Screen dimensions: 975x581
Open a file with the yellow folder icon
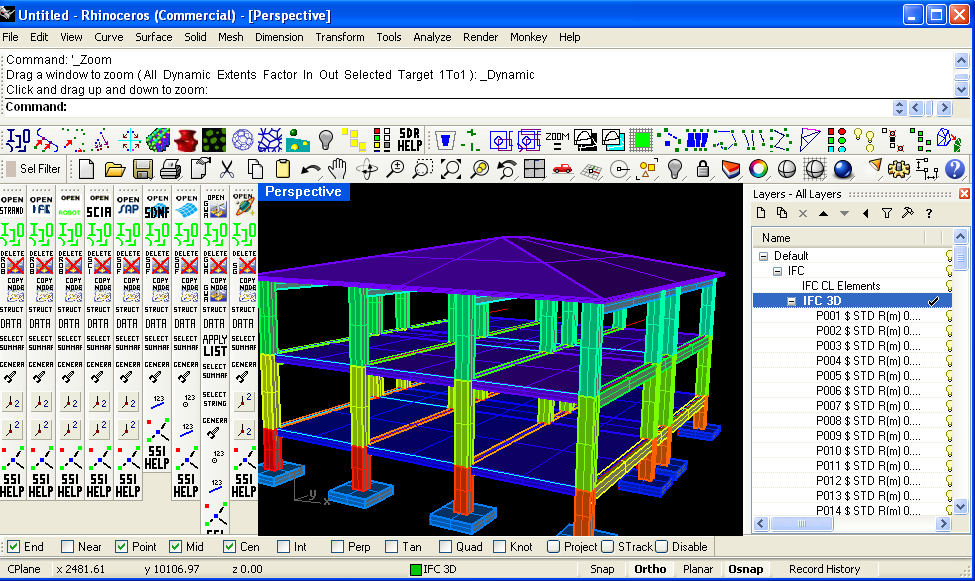pyautogui.click(x=114, y=169)
